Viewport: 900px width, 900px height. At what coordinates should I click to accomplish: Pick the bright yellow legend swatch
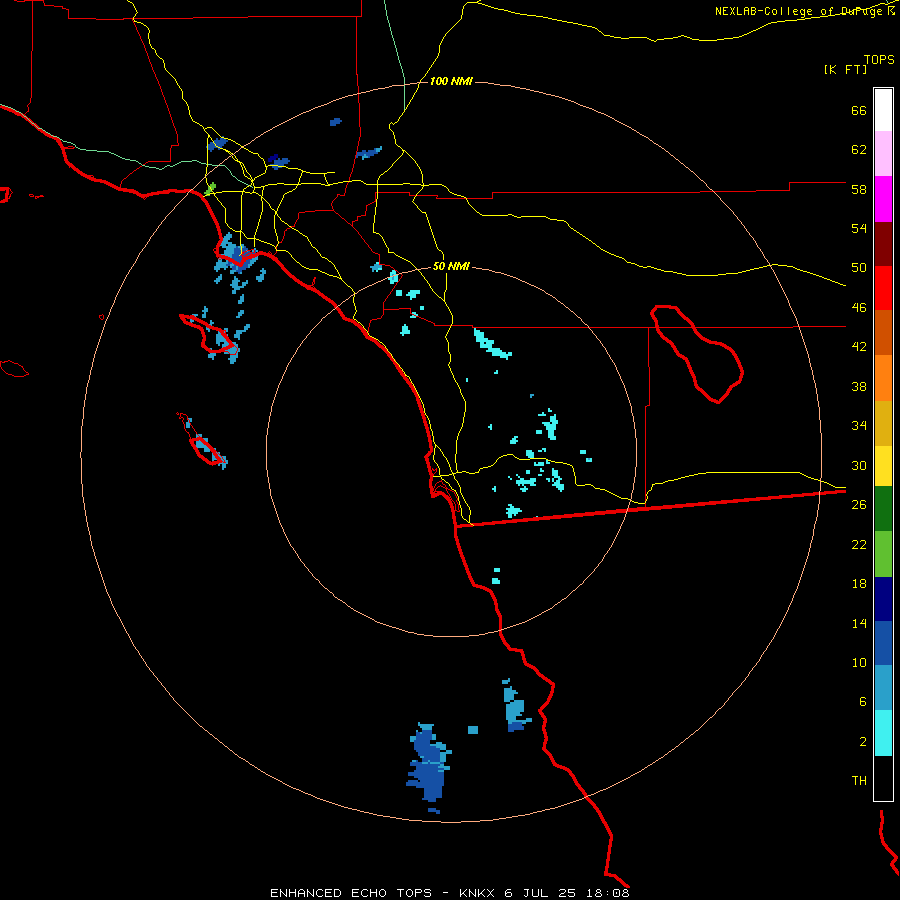[x=883, y=466]
